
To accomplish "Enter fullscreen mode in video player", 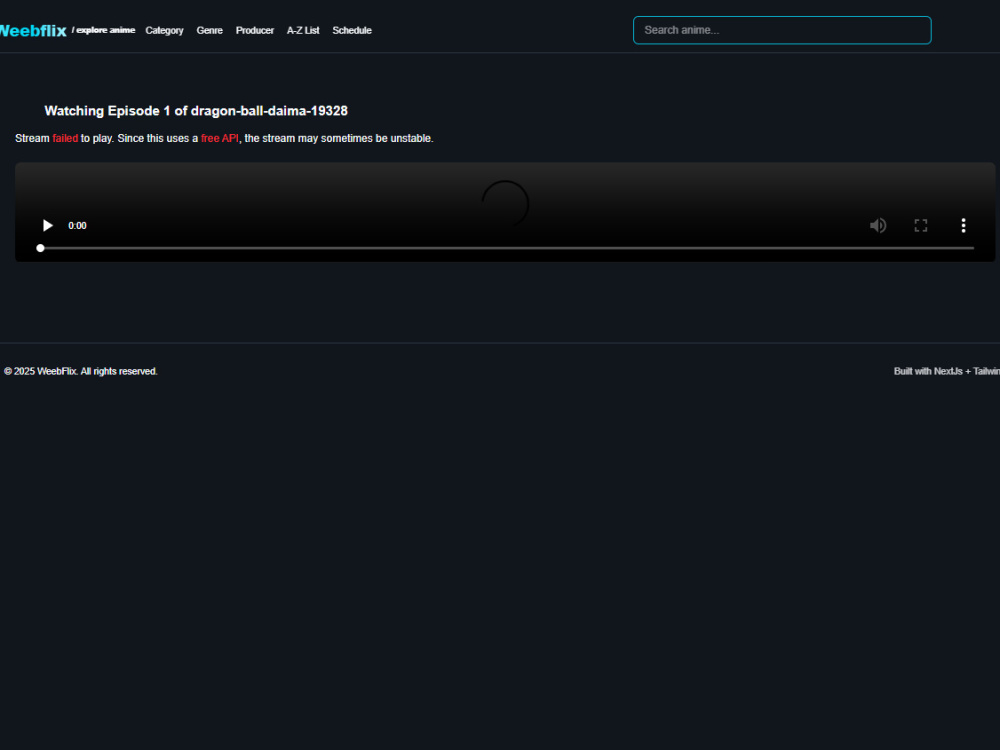I will pyautogui.click(x=921, y=226).
